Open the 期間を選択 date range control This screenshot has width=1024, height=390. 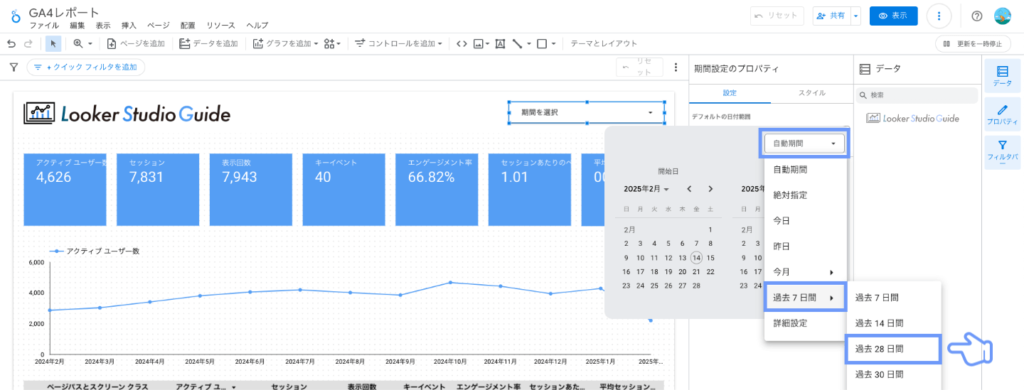click(x=586, y=113)
